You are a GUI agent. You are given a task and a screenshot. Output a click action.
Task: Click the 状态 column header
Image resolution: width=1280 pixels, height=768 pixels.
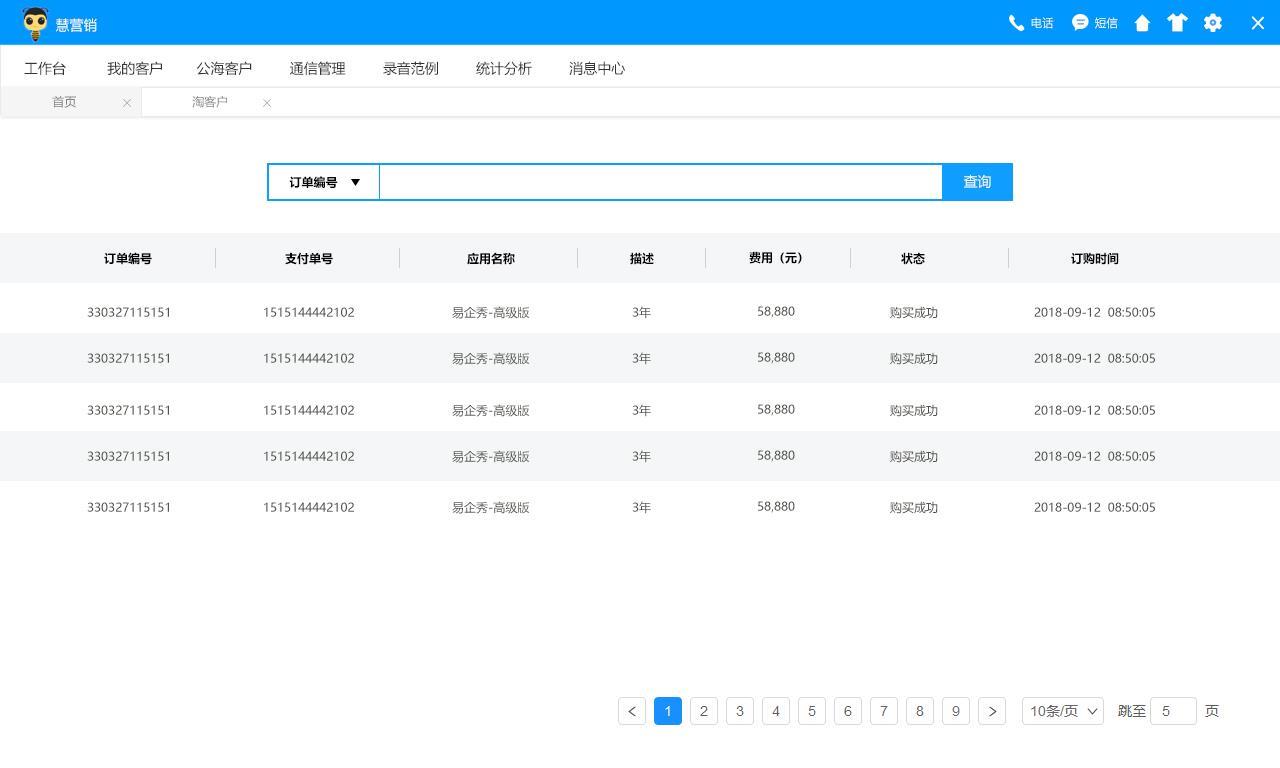913,258
